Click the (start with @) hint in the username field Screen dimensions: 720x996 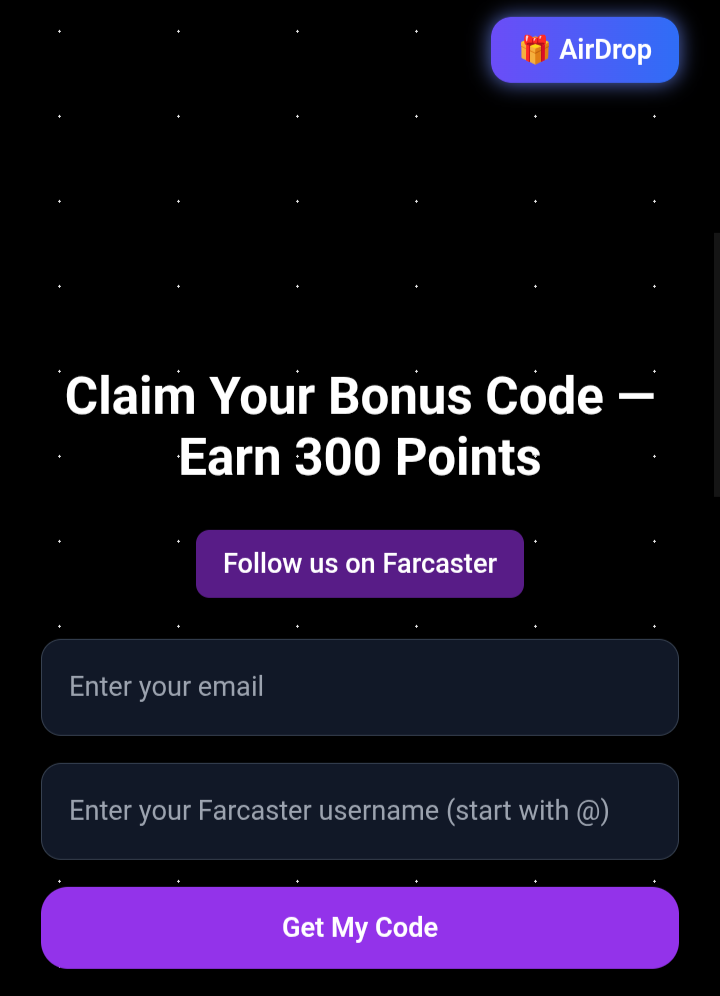pos(528,811)
